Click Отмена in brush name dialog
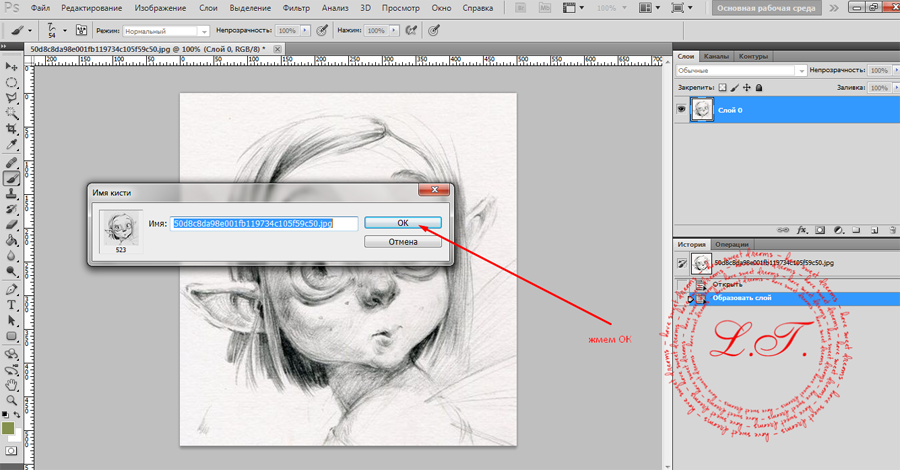Viewport: 900px width, 470px height. 403,242
